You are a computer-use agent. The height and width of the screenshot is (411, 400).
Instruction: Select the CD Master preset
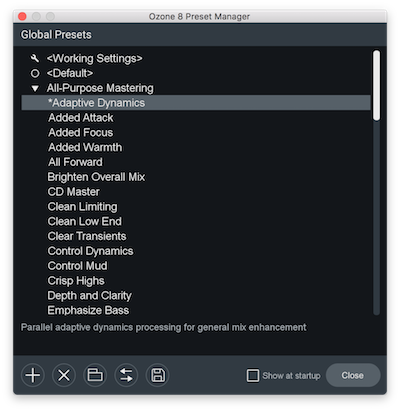point(73,192)
